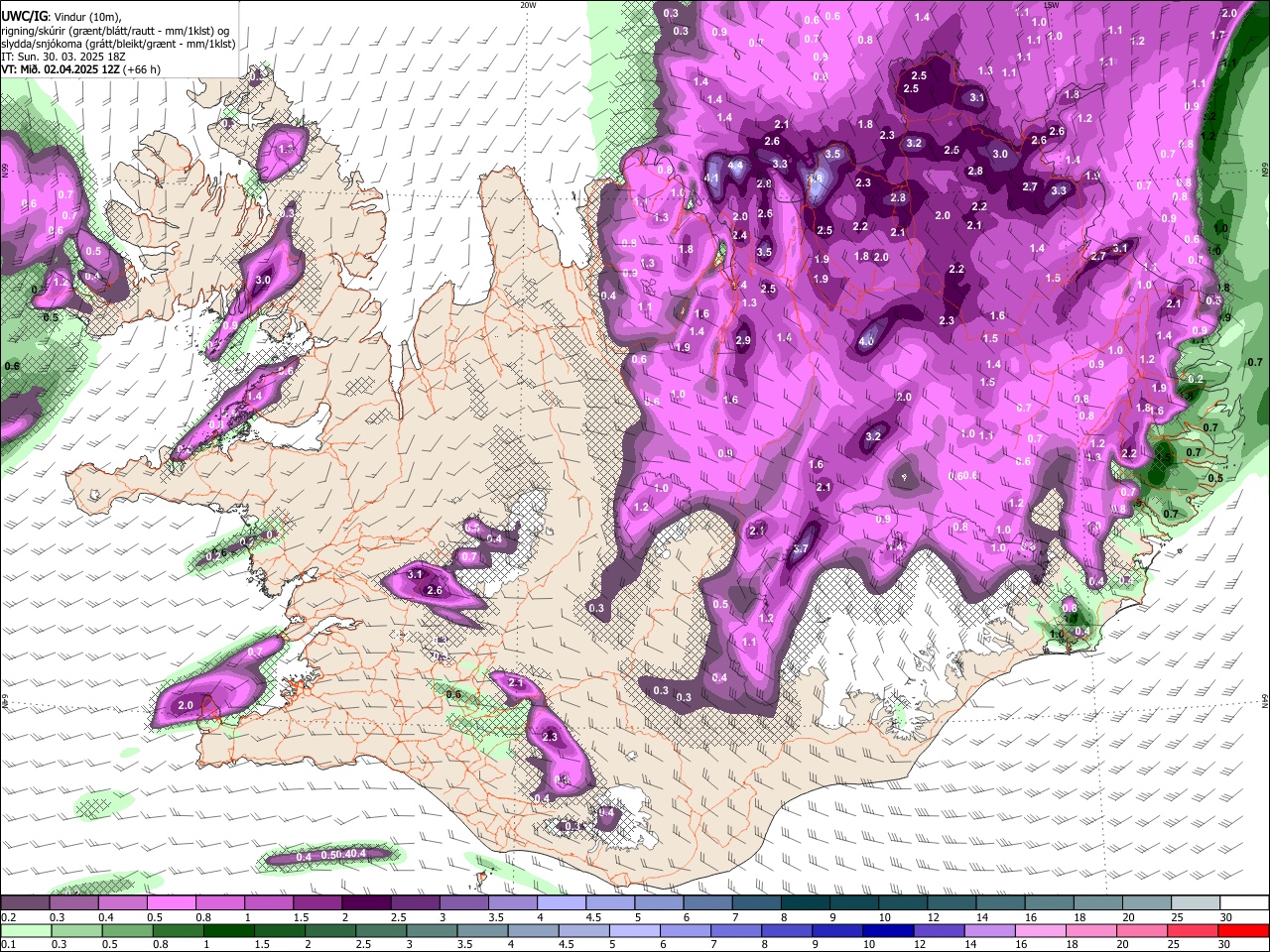Click the '0.1' label in the lower legend row
1270x952 pixels.
8,944
